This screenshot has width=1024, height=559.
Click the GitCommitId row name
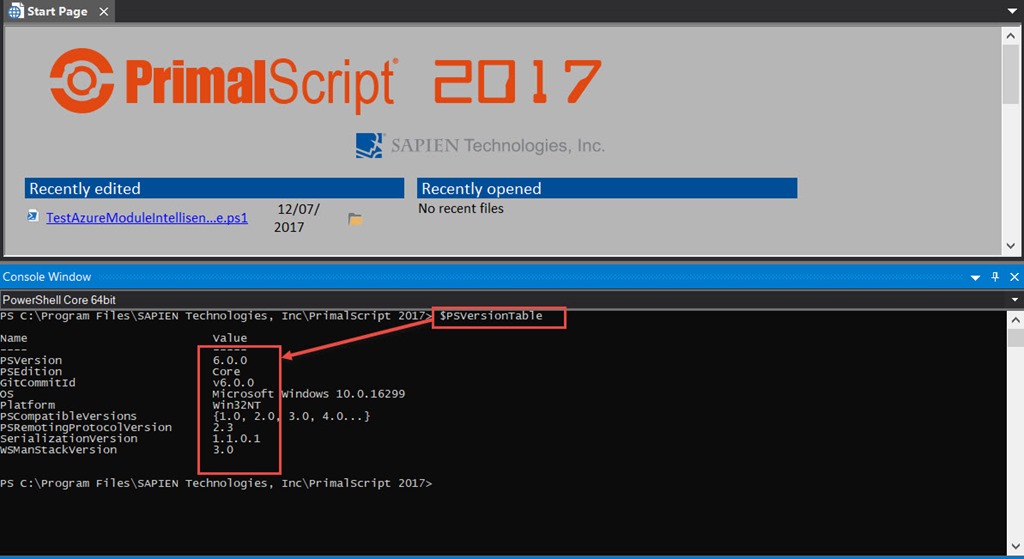[x=38, y=383]
